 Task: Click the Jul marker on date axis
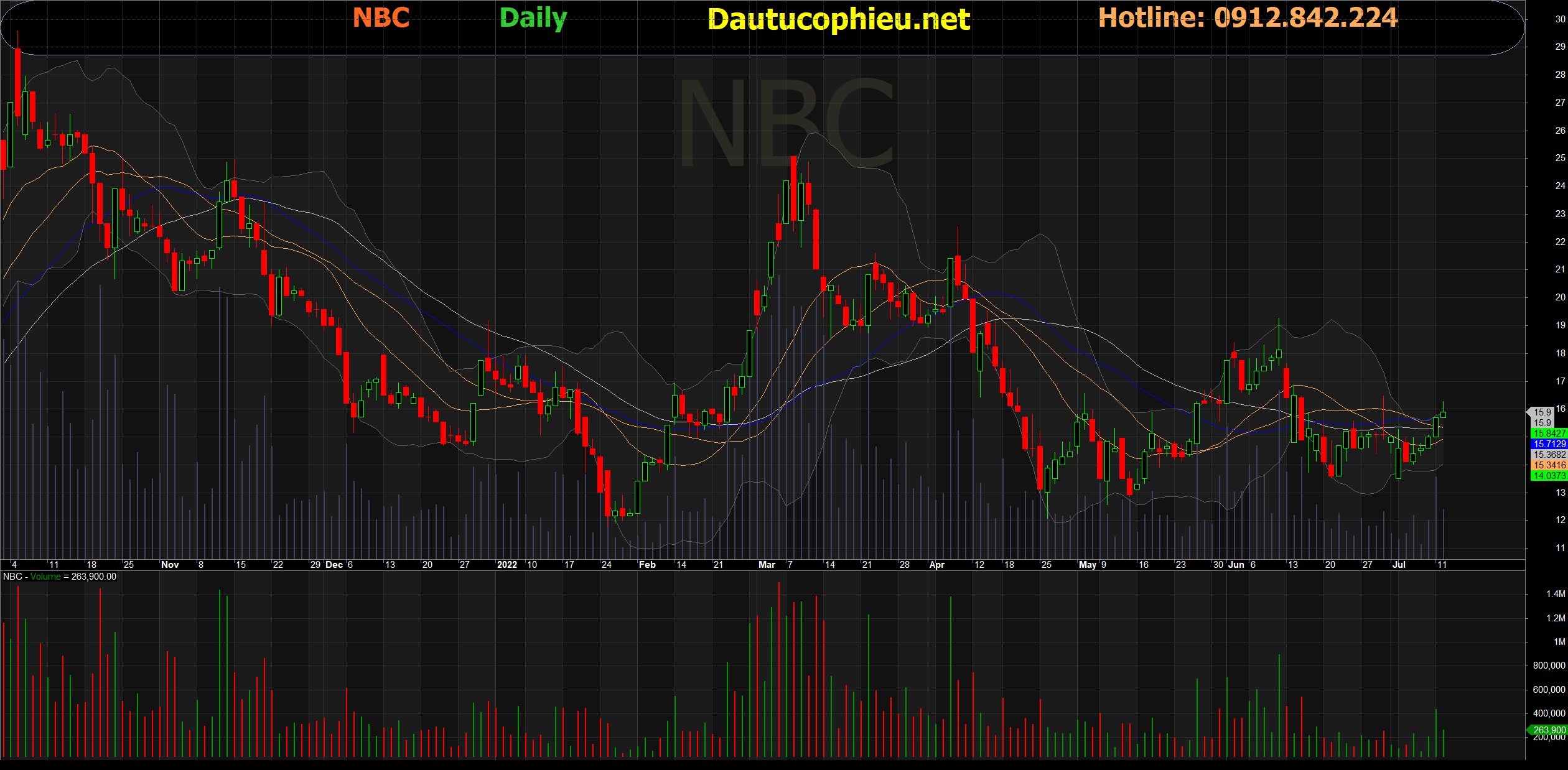pyautogui.click(x=1398, y=565)
